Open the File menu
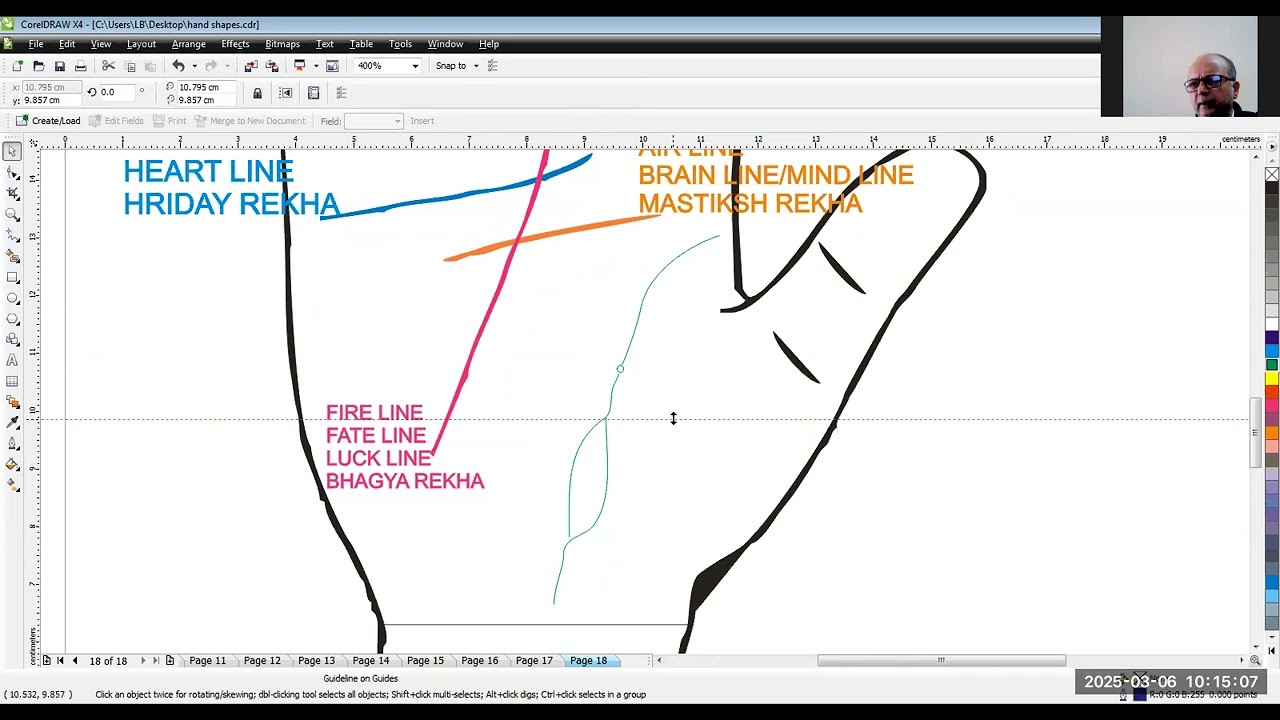This screenshot has width=1280, height=720. (x=36, y=44)
